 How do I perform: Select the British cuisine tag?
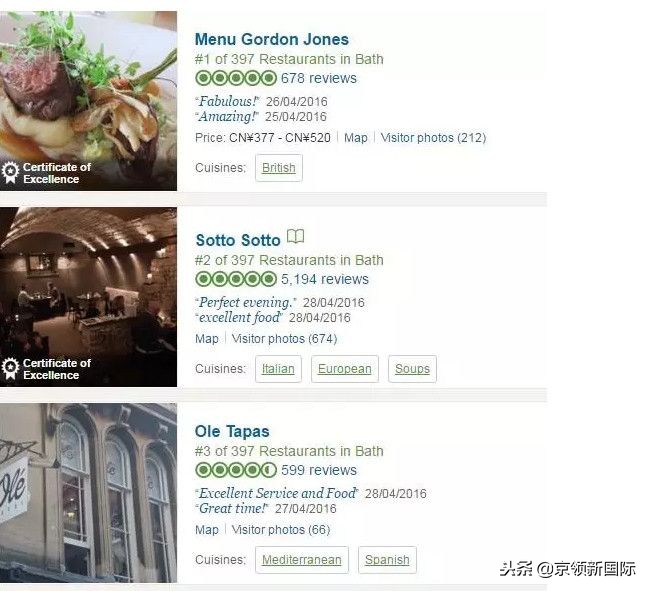click(x=279, y=168)
